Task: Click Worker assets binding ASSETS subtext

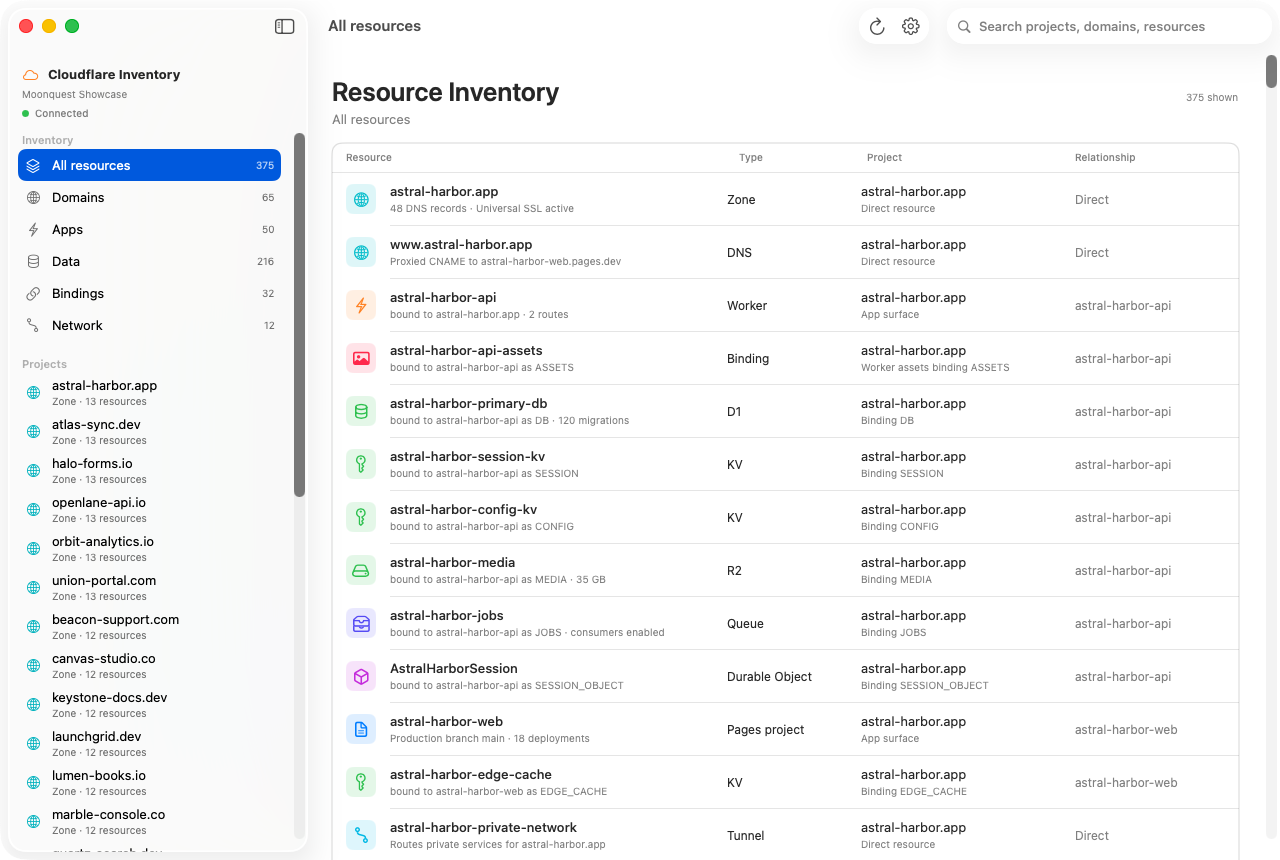Action: click(x=935, y=368)
